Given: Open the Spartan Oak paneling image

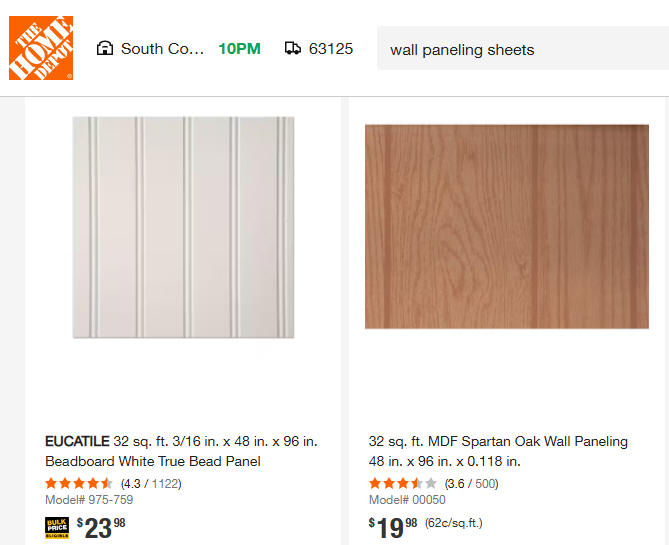Looking at the screenshot, I should point(507,227).
